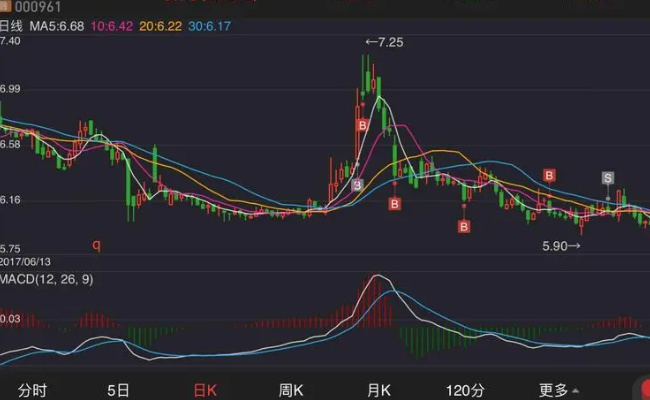Click the lowest B buy marker on chart
This screenshot has width=650, height=400.
pos(464,226)
